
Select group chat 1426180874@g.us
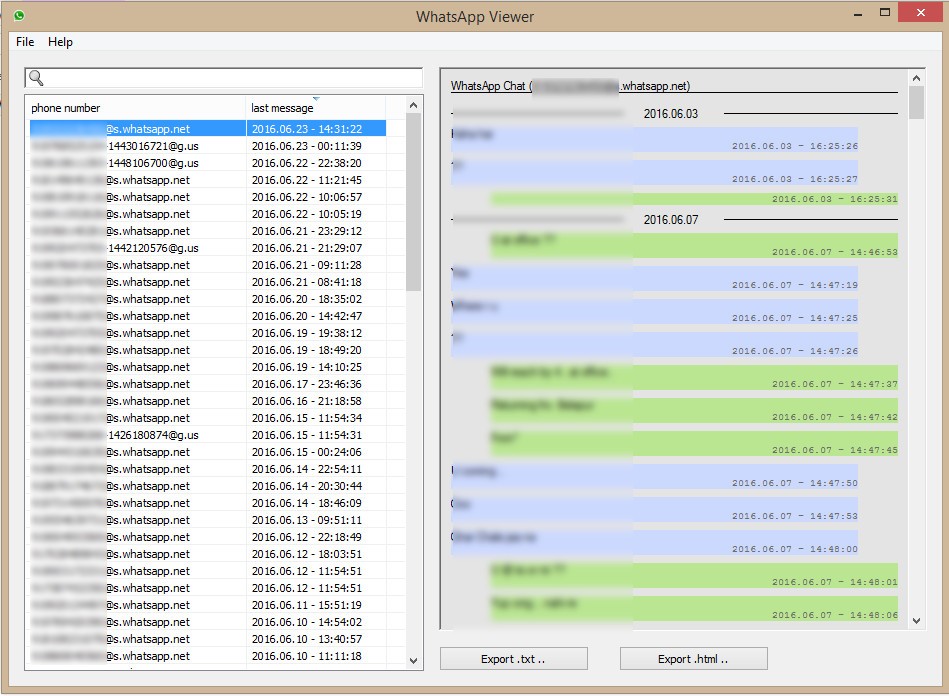[x=208, y=435]
